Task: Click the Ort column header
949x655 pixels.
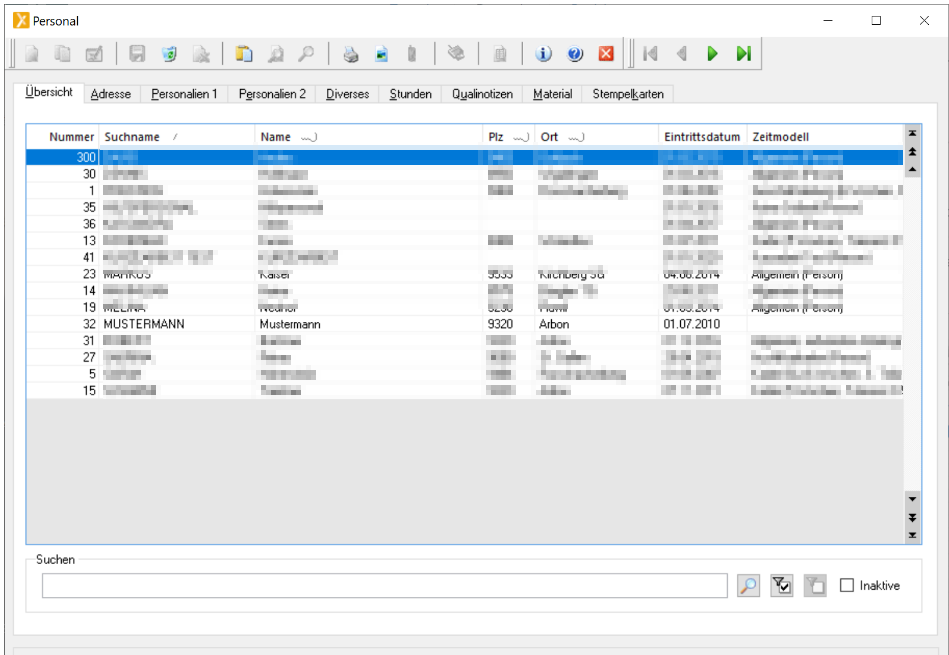Action: tap(550, 136)
